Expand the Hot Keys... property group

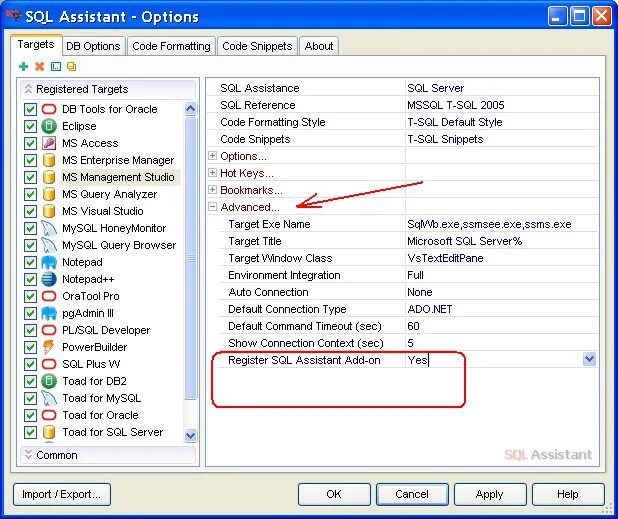pos(212,173)
